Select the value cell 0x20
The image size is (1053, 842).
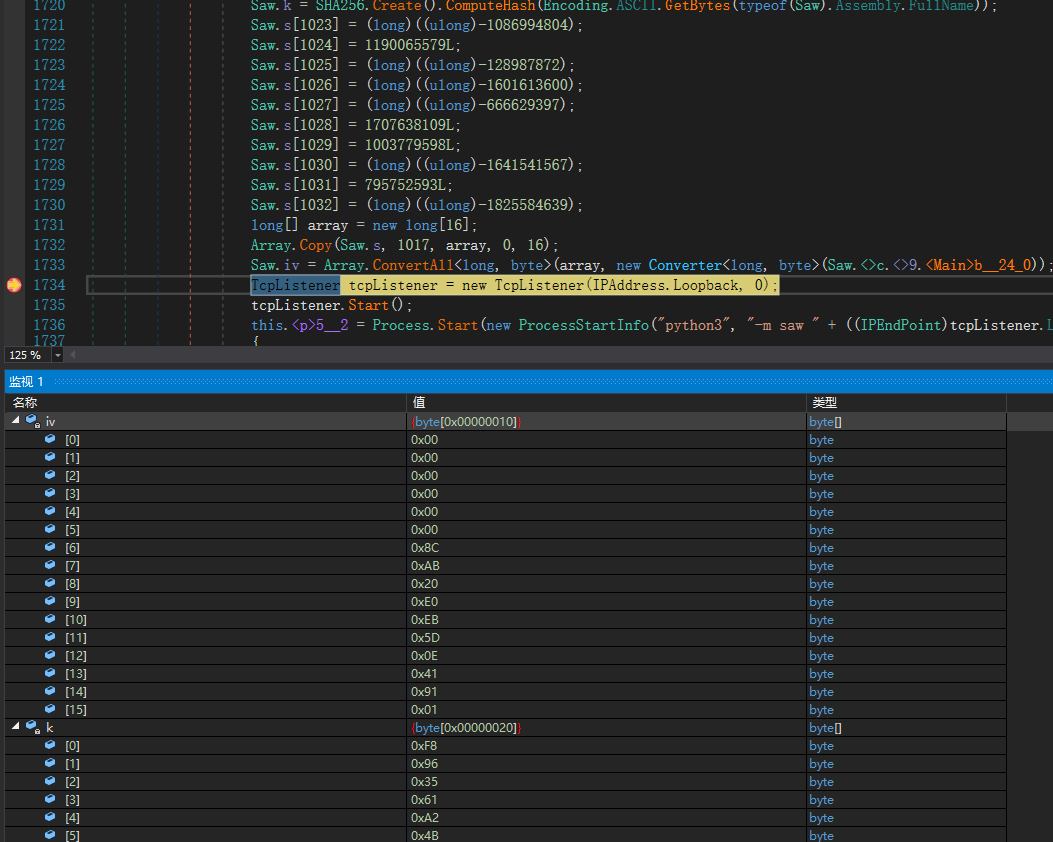(x=606, y=584)
